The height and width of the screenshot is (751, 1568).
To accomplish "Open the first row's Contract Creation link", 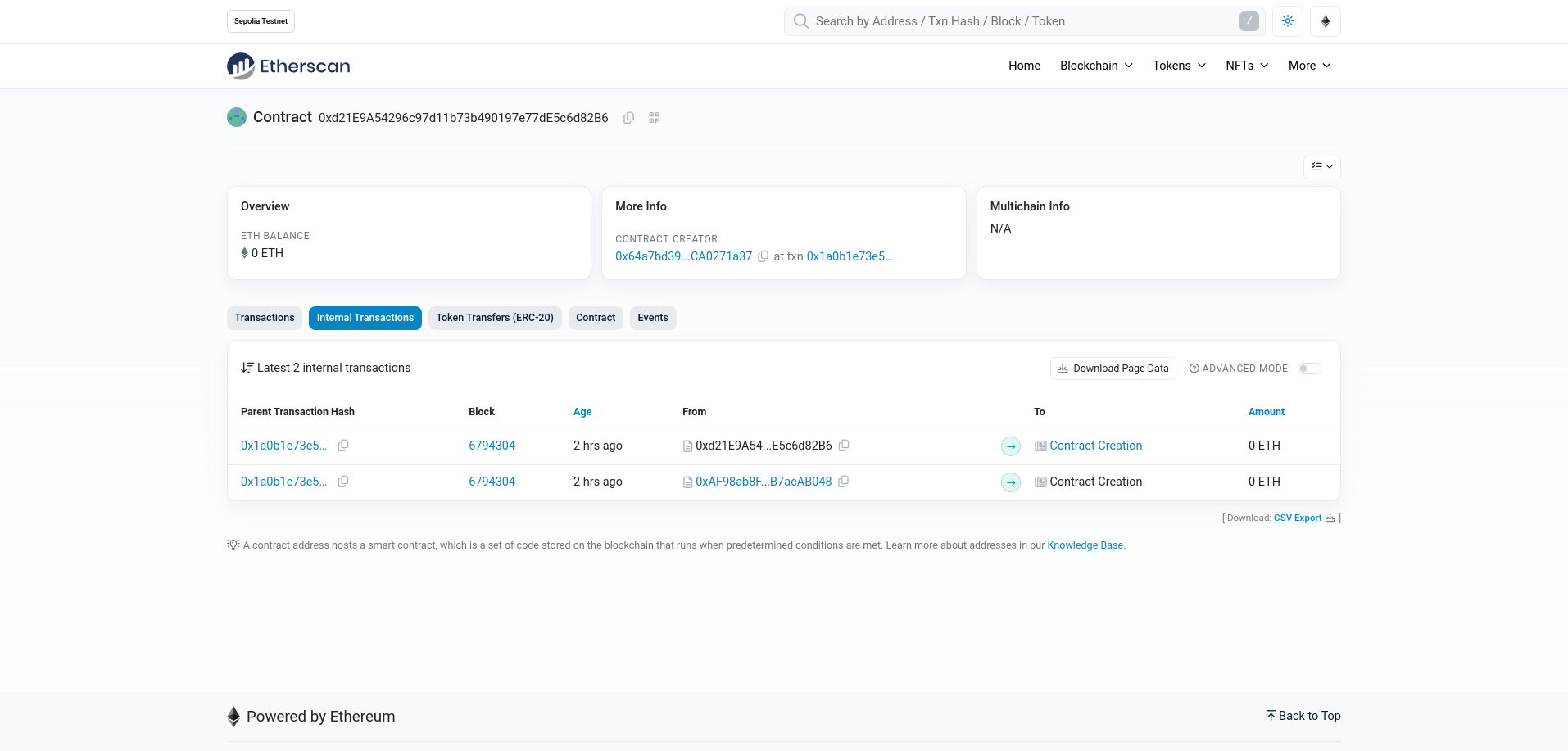I will click(x=1095, y=446).
